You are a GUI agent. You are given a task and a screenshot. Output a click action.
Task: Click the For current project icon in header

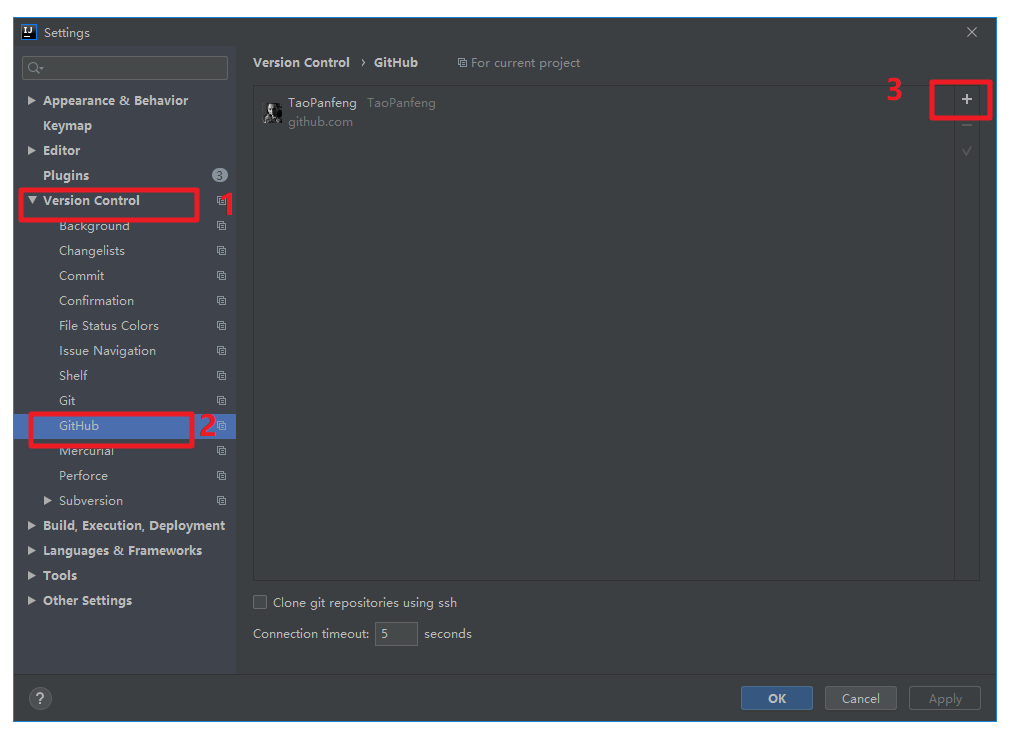click(462, 62)
